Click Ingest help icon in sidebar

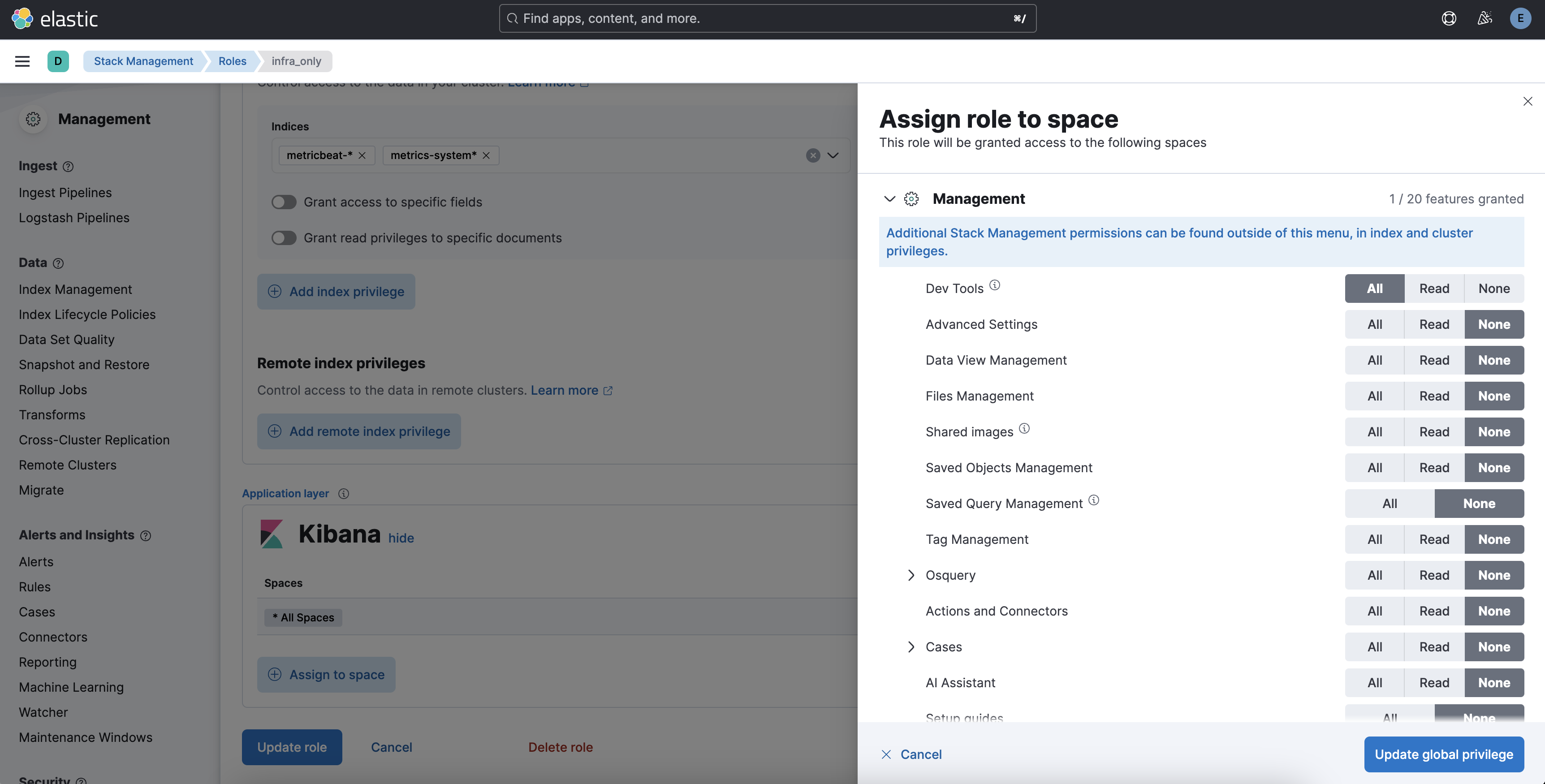pos(69,167)
